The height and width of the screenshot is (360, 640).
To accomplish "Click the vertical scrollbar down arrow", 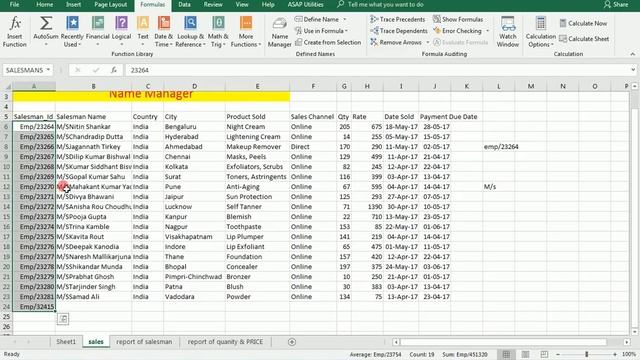I will pos(634,331).
